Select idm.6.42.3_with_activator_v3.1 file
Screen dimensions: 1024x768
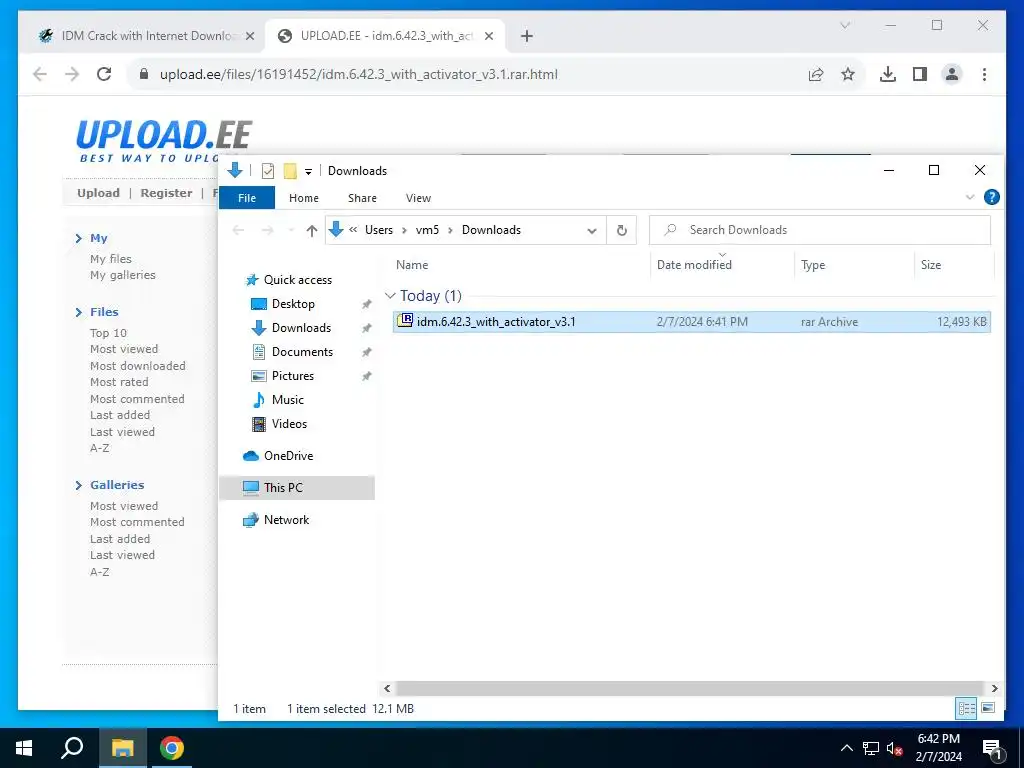692,322
